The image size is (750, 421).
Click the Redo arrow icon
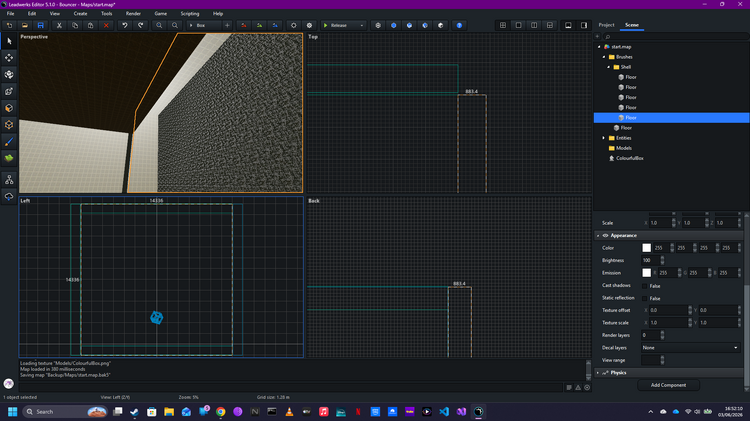tap(141, 25)
